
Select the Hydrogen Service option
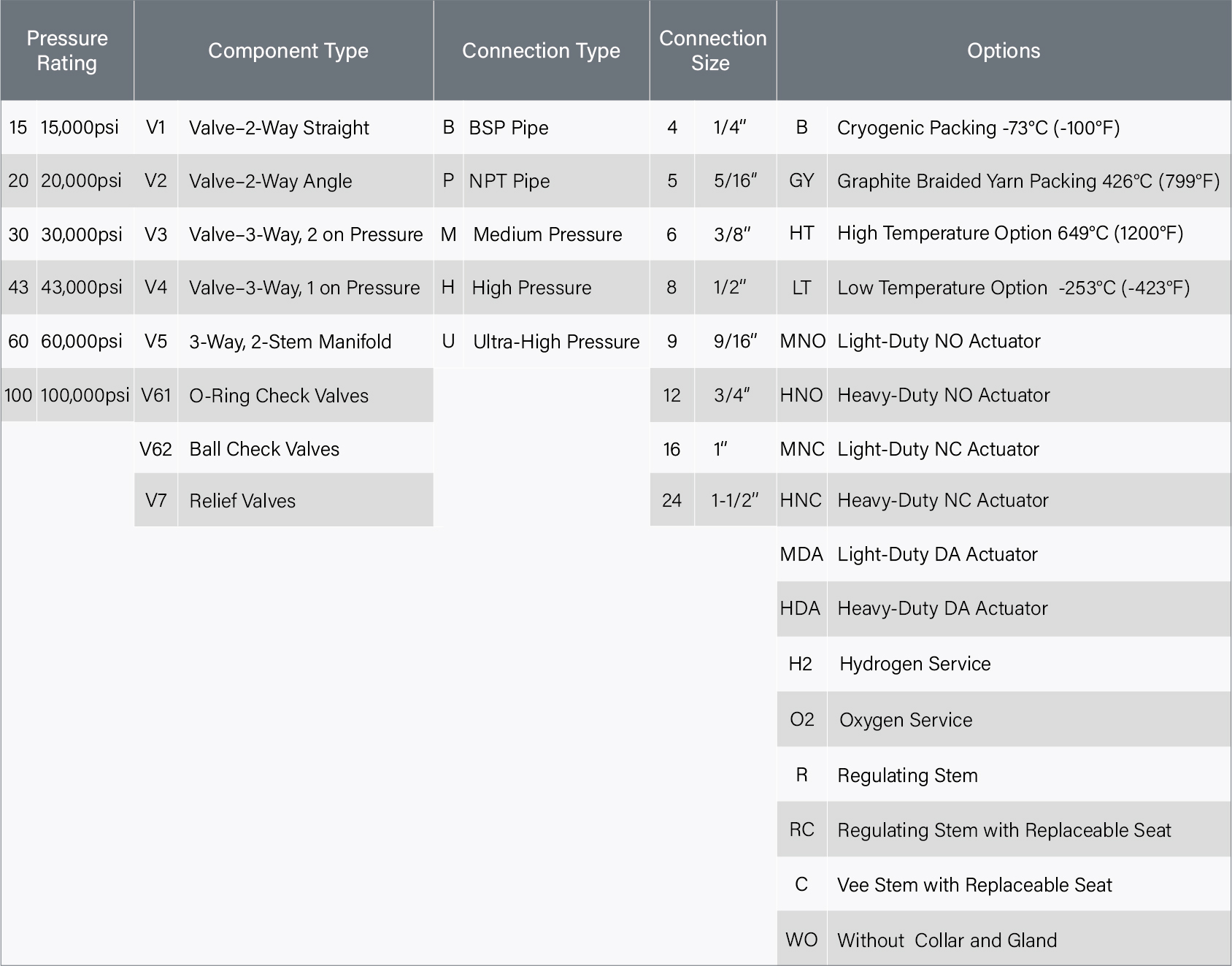point(915,664)
